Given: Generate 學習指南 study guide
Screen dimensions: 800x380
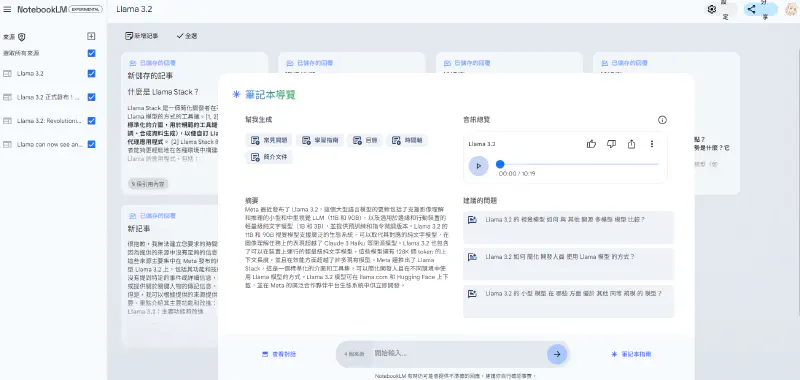Looking at the screenshot, I should [319, 140].
